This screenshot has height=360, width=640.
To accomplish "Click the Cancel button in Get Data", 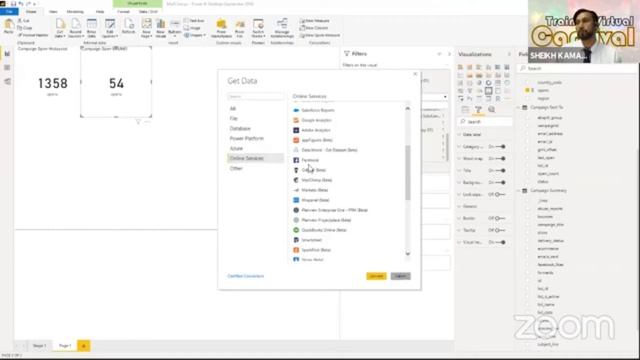I will click(x=400, y=276).
